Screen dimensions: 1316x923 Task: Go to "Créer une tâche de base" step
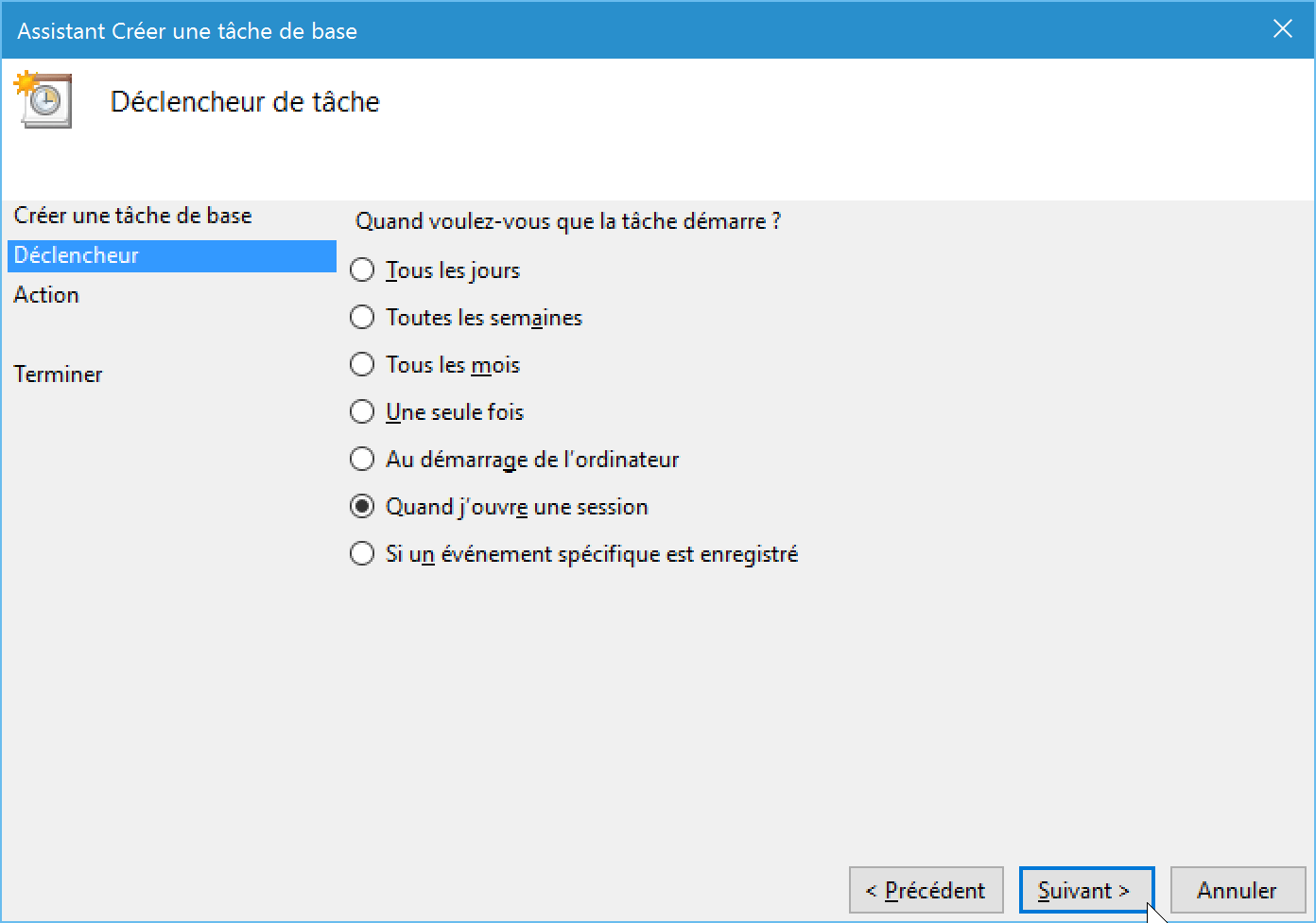(132, 216)
